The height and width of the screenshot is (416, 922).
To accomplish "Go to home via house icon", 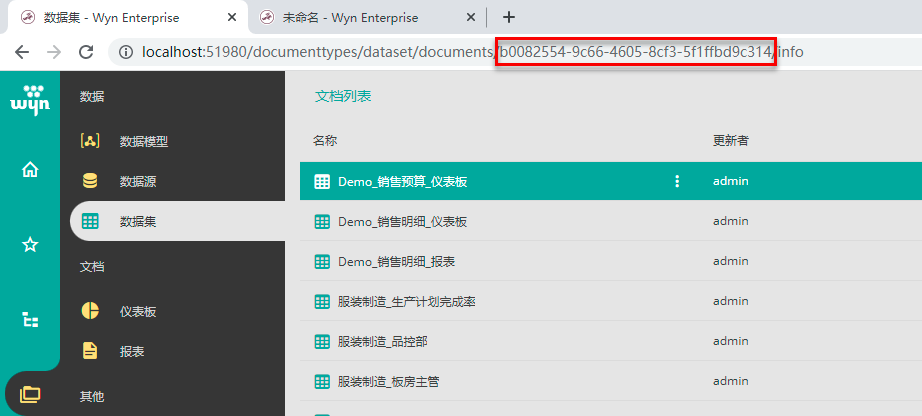I will [30, 170].
